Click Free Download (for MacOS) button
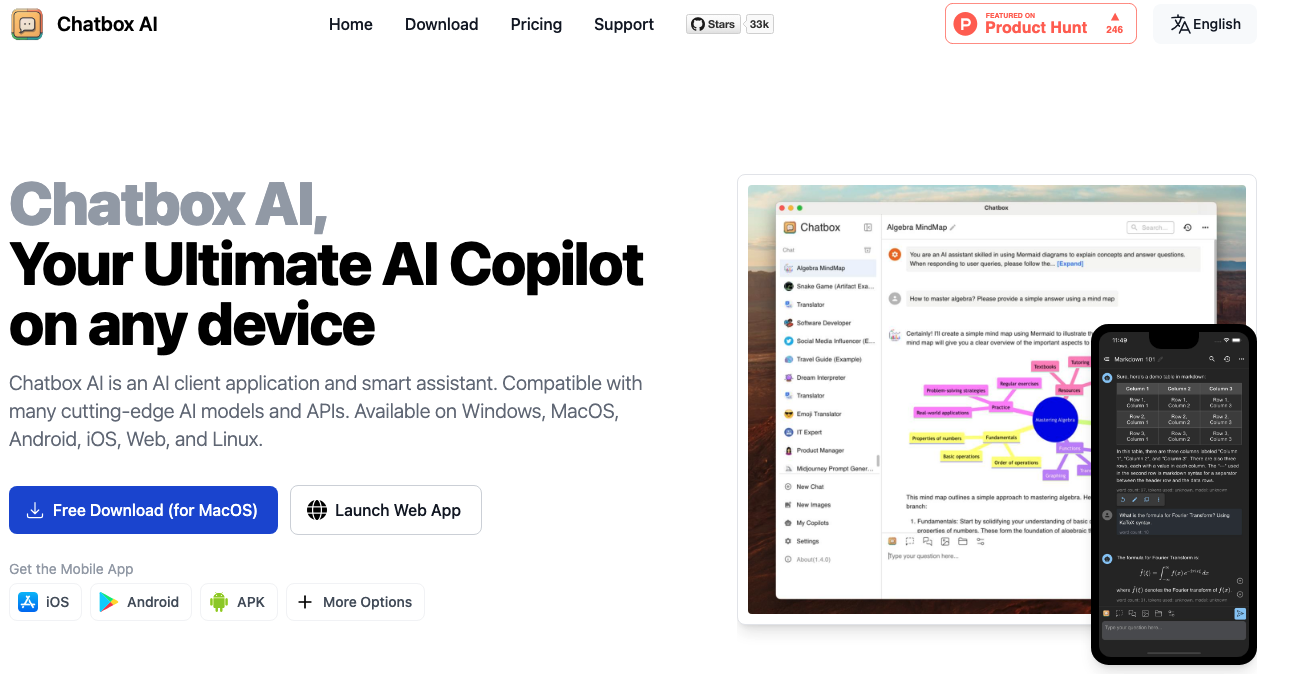Image resolution: width=1299 pixels, height=689 pixels. 143,510
